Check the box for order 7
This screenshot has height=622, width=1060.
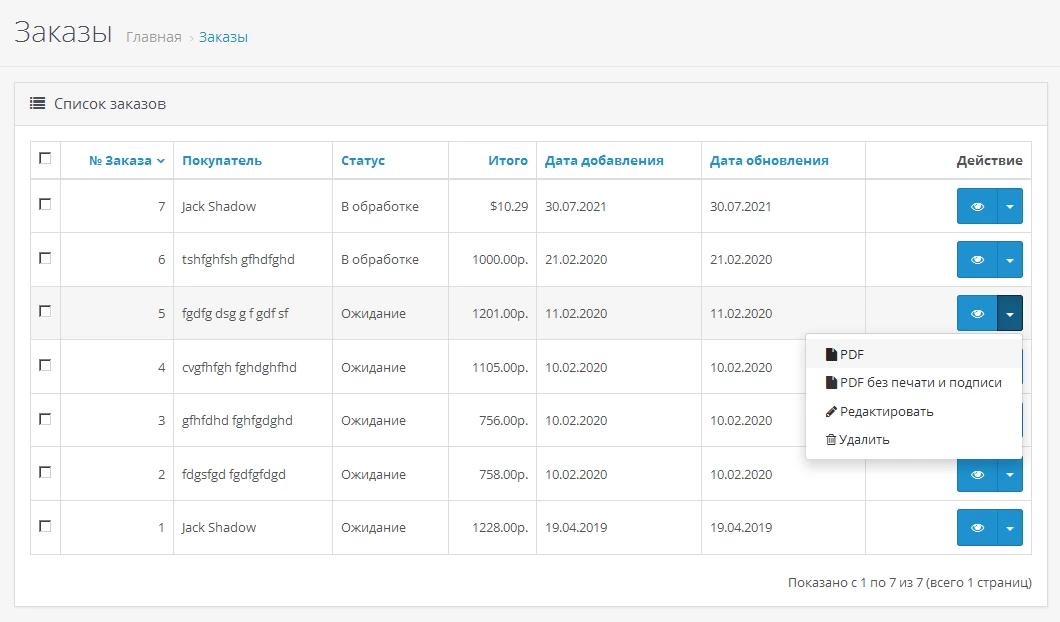(x=45, y=204)
